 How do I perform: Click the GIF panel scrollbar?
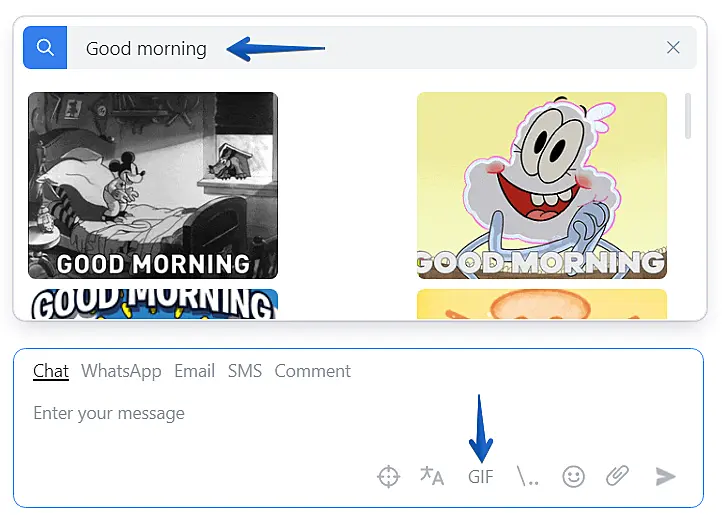coord(688,116)
